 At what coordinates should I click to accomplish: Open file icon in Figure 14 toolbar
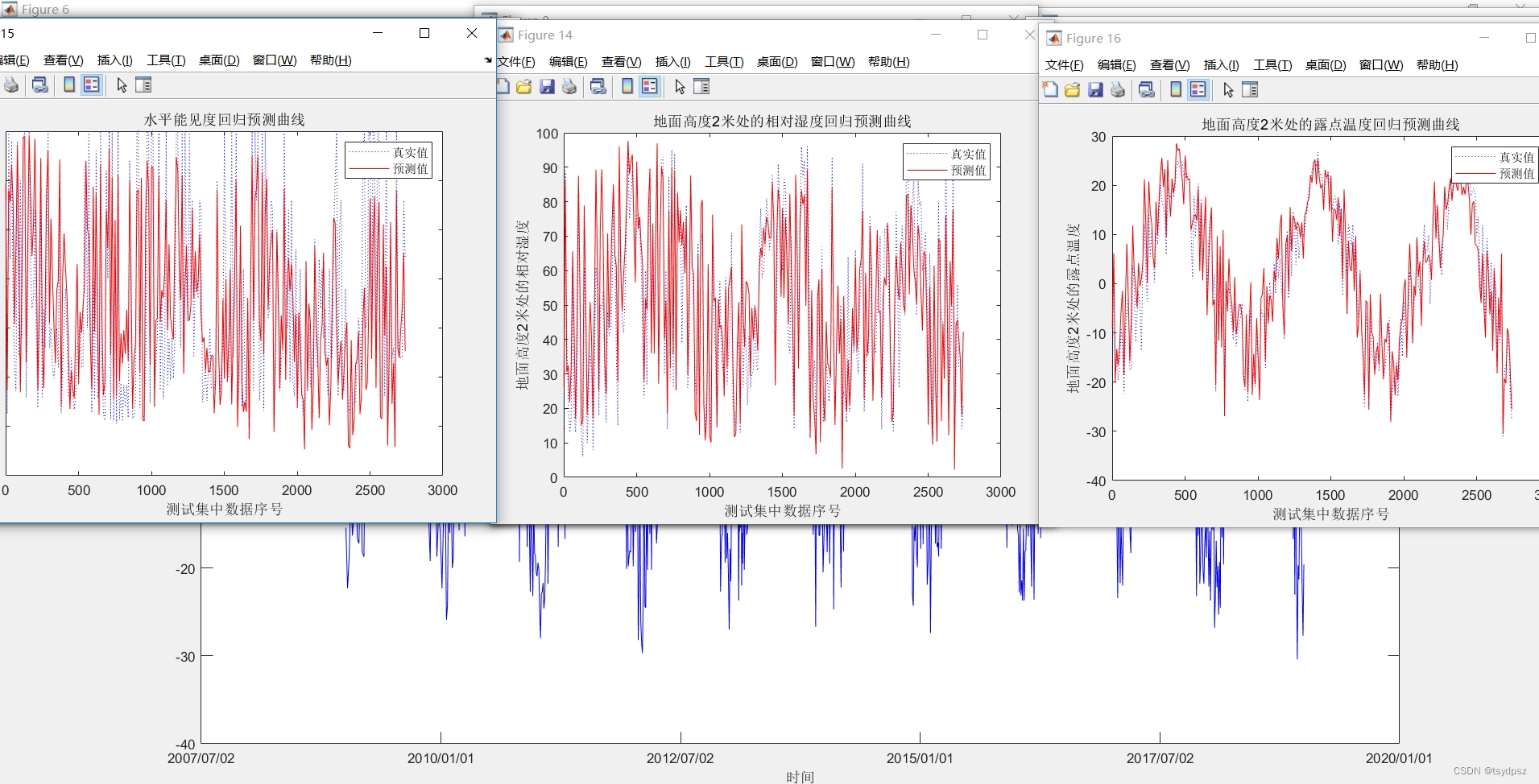coord(524,86)
